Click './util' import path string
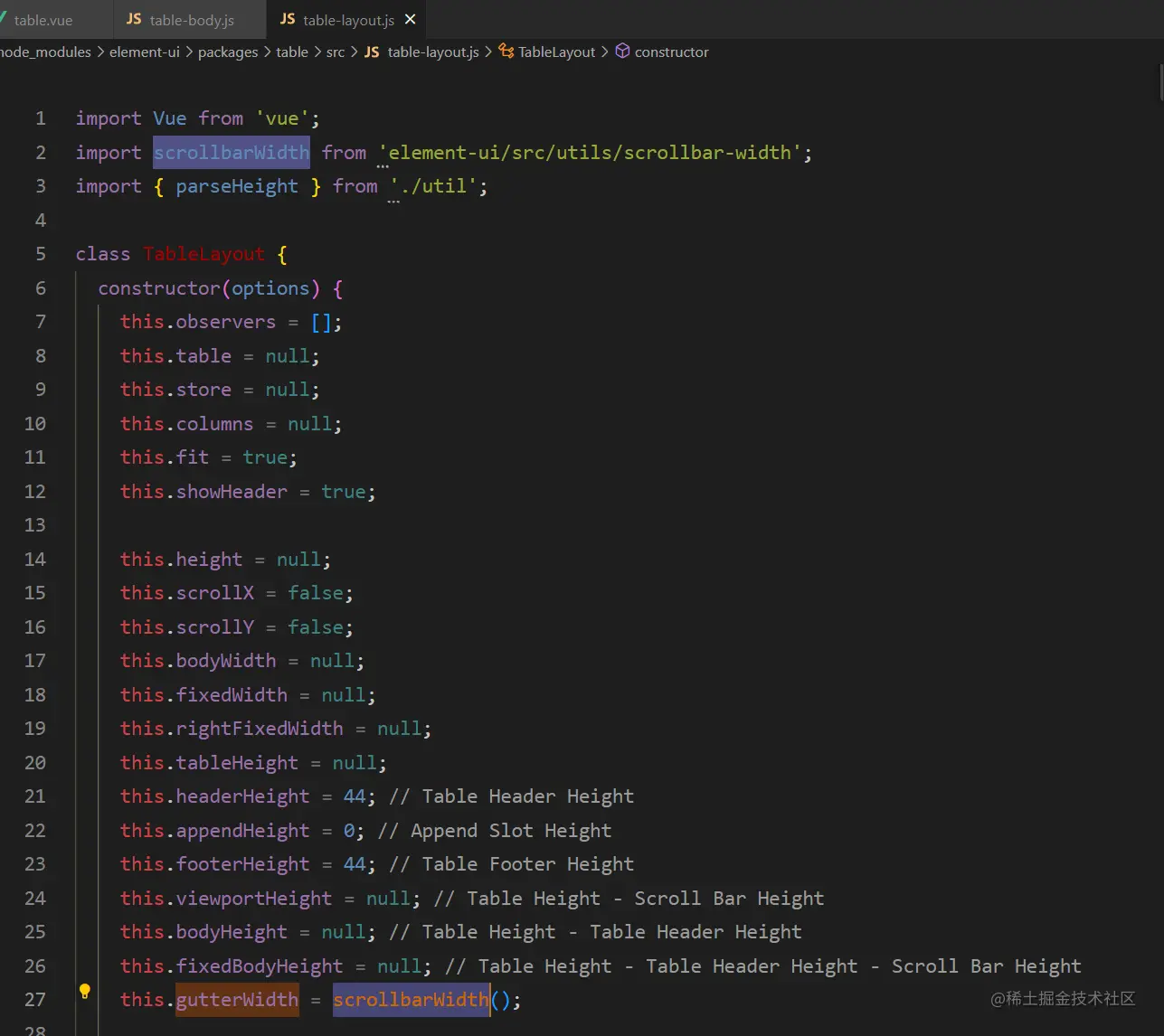Image resolution: width=1164 pixels, height=1036 pixels. tap(434, 186)
